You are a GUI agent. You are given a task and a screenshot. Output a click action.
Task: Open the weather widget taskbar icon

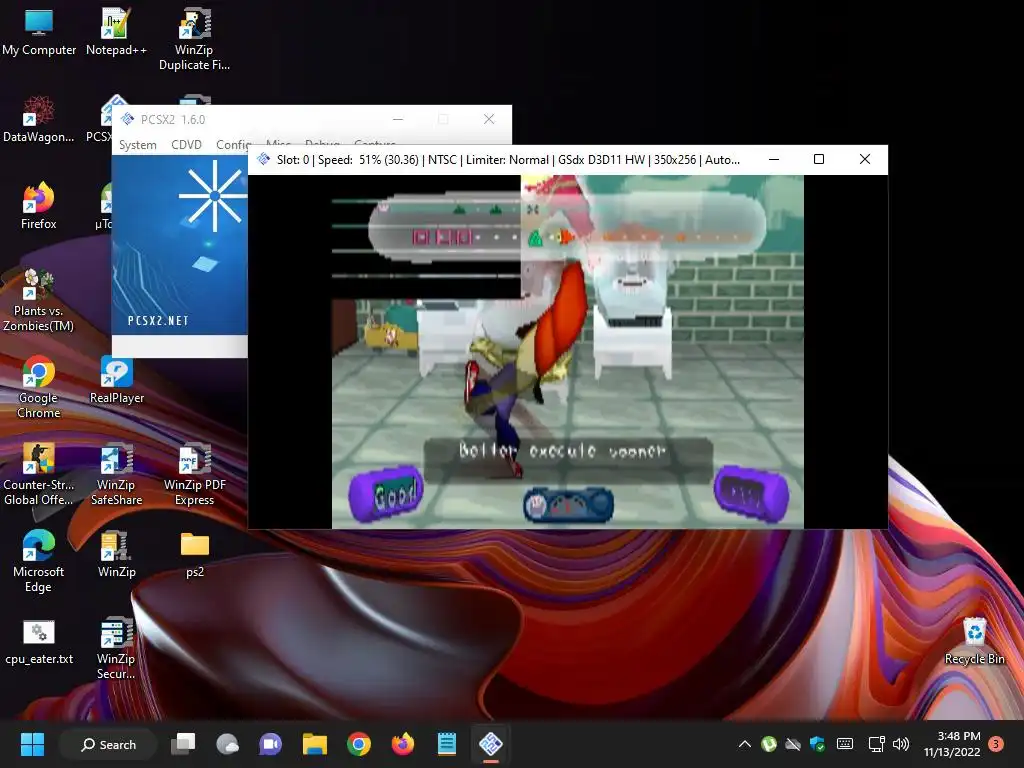(227, 744)
